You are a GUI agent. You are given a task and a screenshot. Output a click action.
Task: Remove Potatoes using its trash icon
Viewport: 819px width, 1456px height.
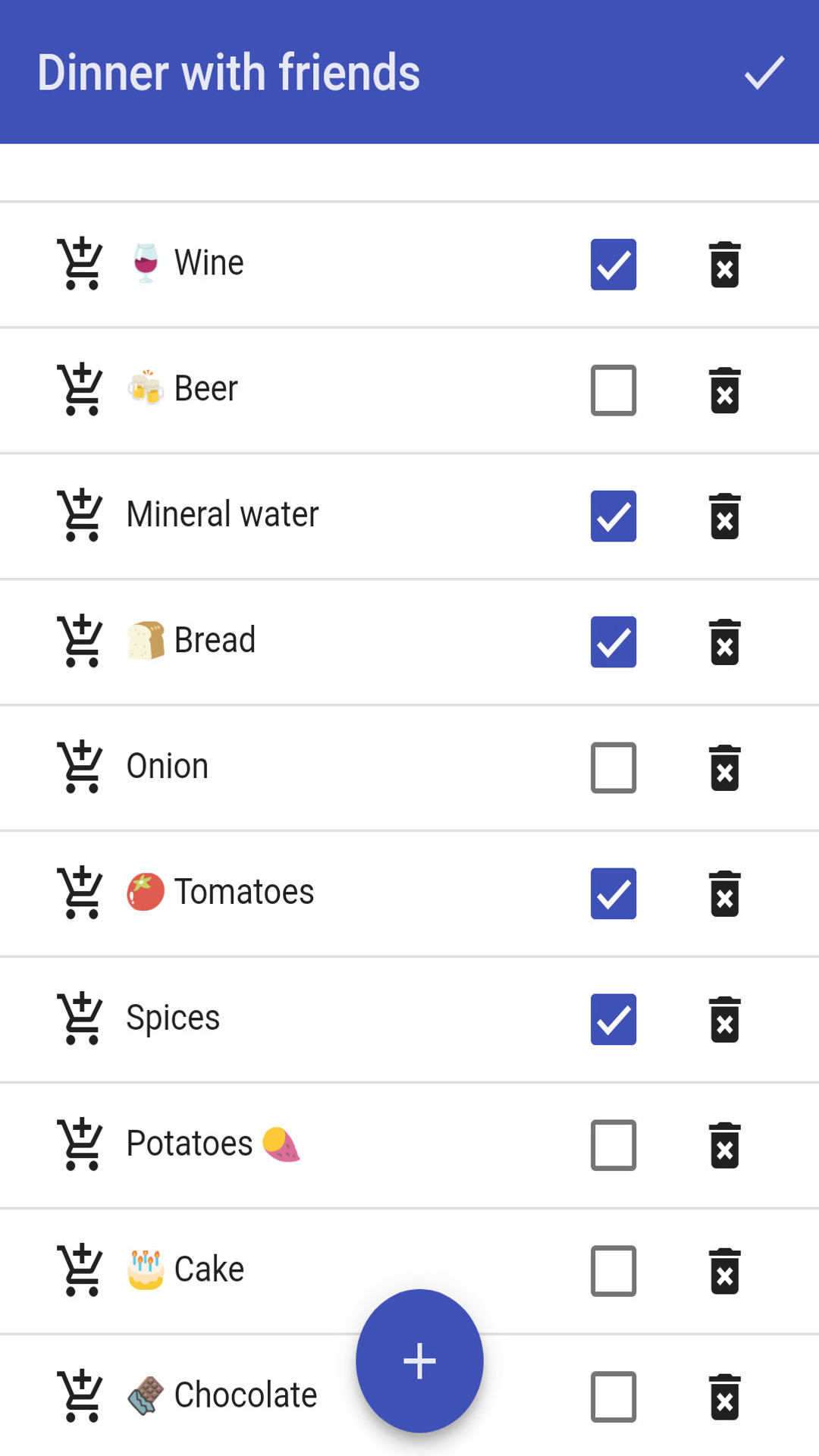725,1146
